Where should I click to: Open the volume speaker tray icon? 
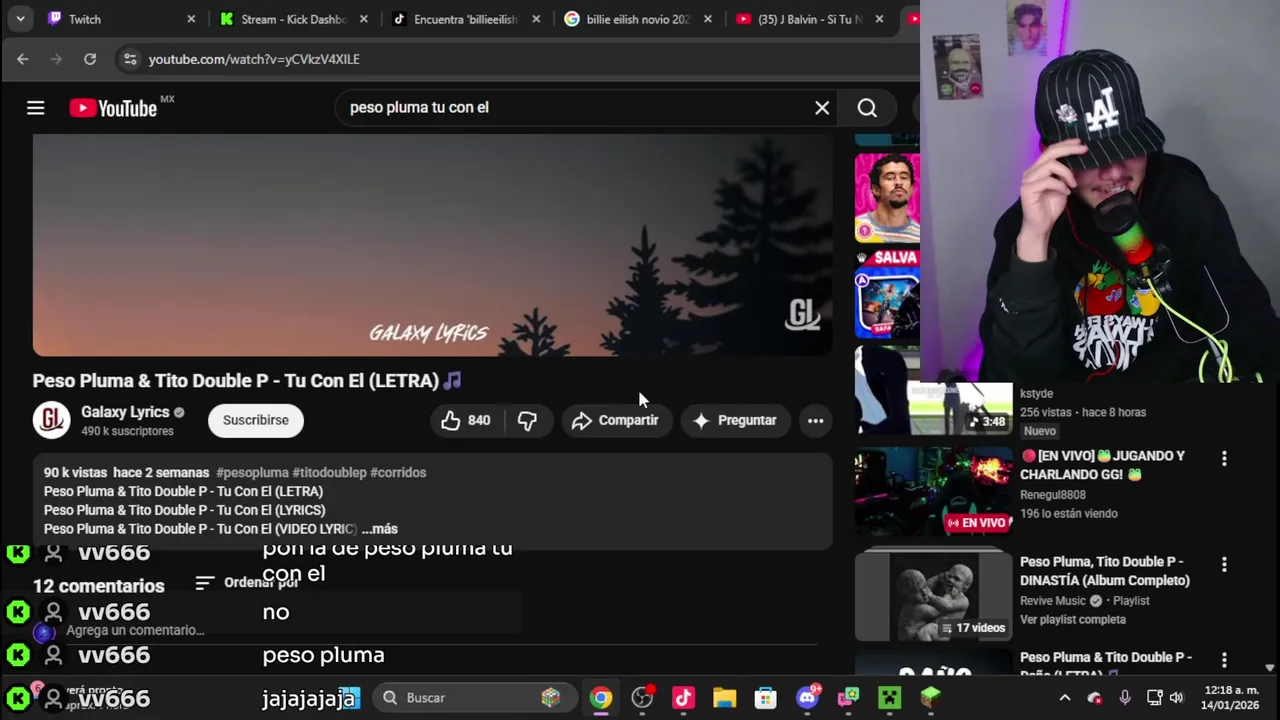point(1177,698)
